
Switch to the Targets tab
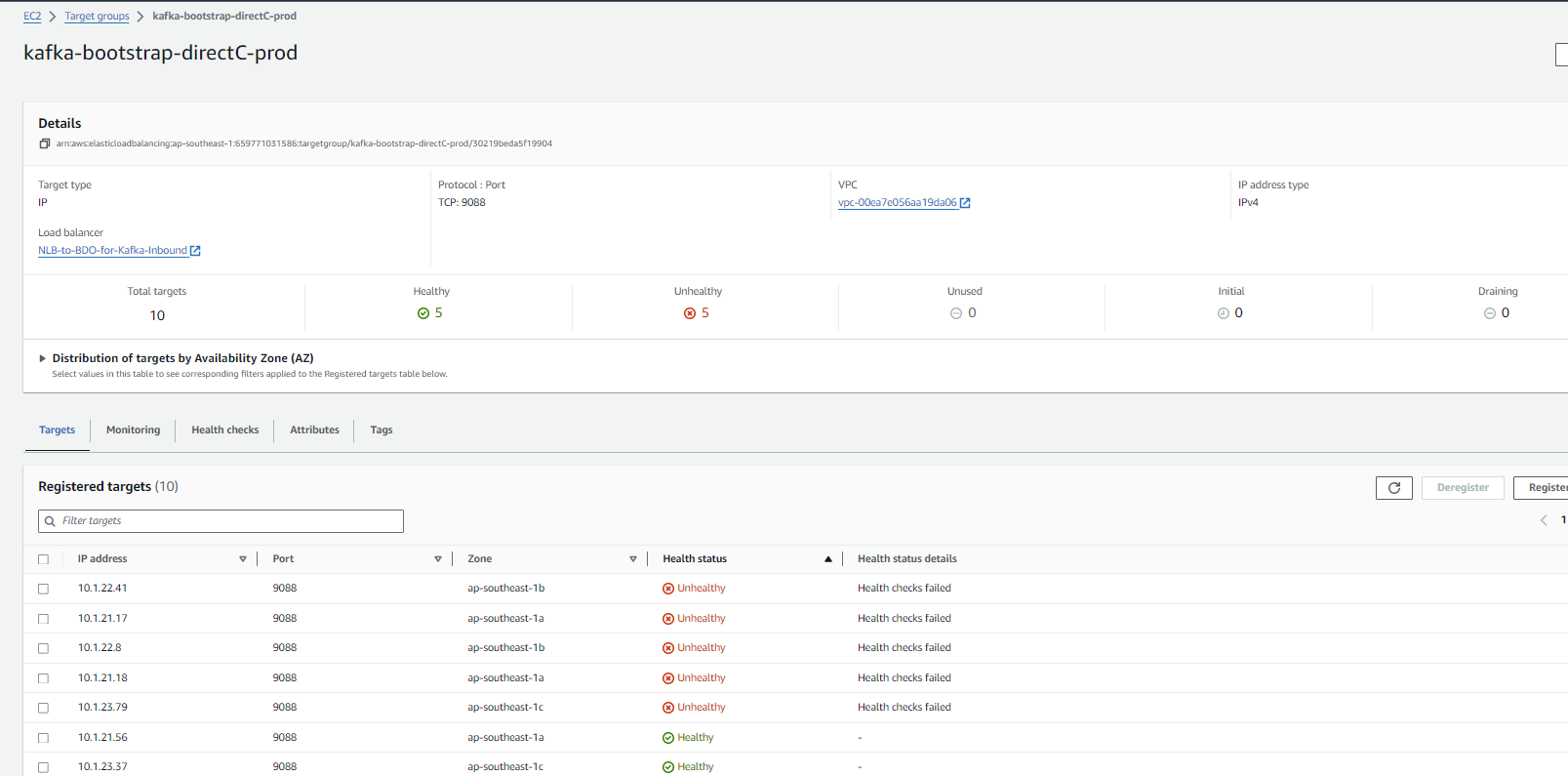(57, 430)
